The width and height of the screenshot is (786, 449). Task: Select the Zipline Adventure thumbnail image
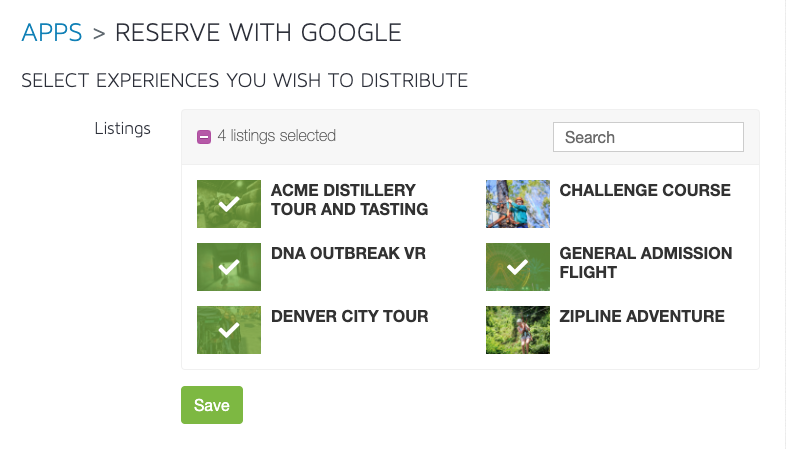click(517, 330)
